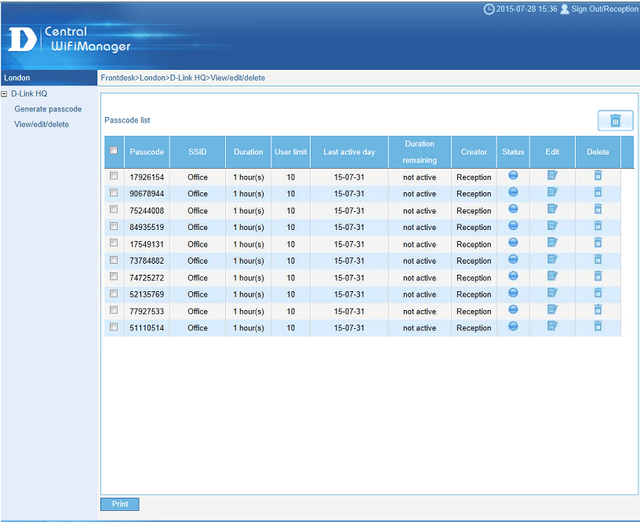
Task: Click the status icon for passcode 73784882
Action: pyautogui.click(x=513, y=260)
